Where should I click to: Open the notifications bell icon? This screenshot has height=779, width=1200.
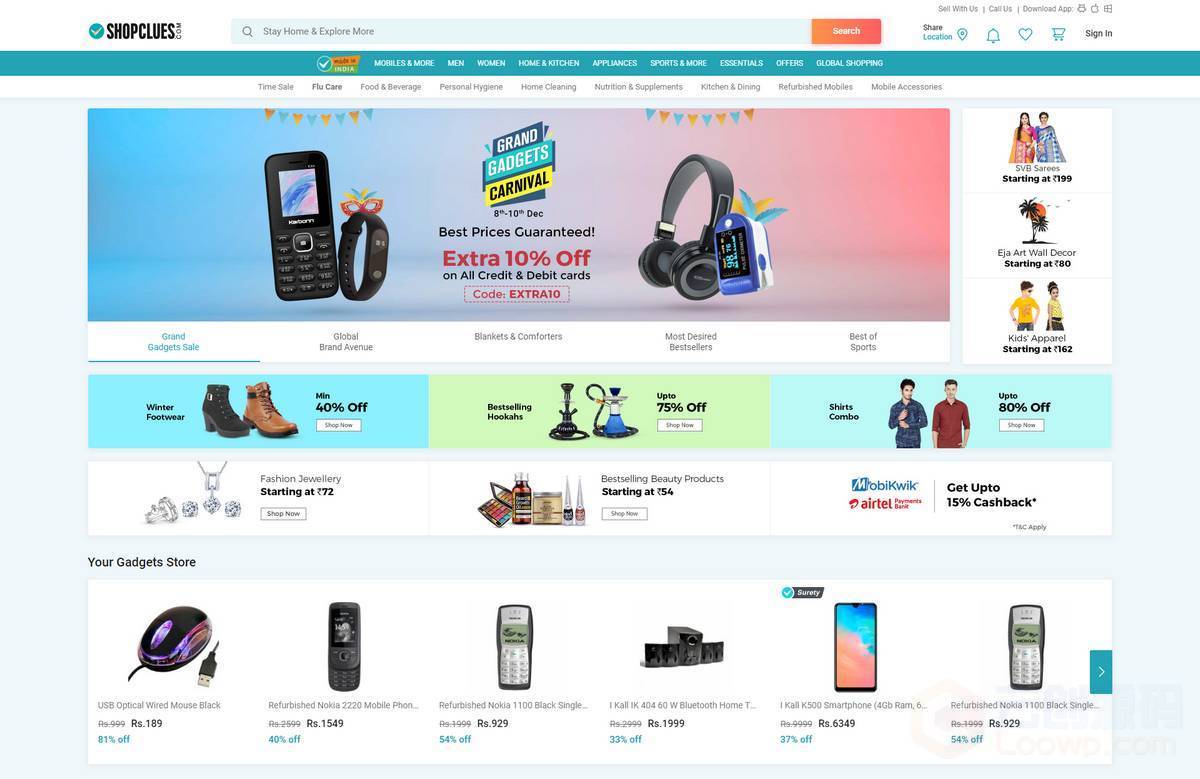click(993, 35)
